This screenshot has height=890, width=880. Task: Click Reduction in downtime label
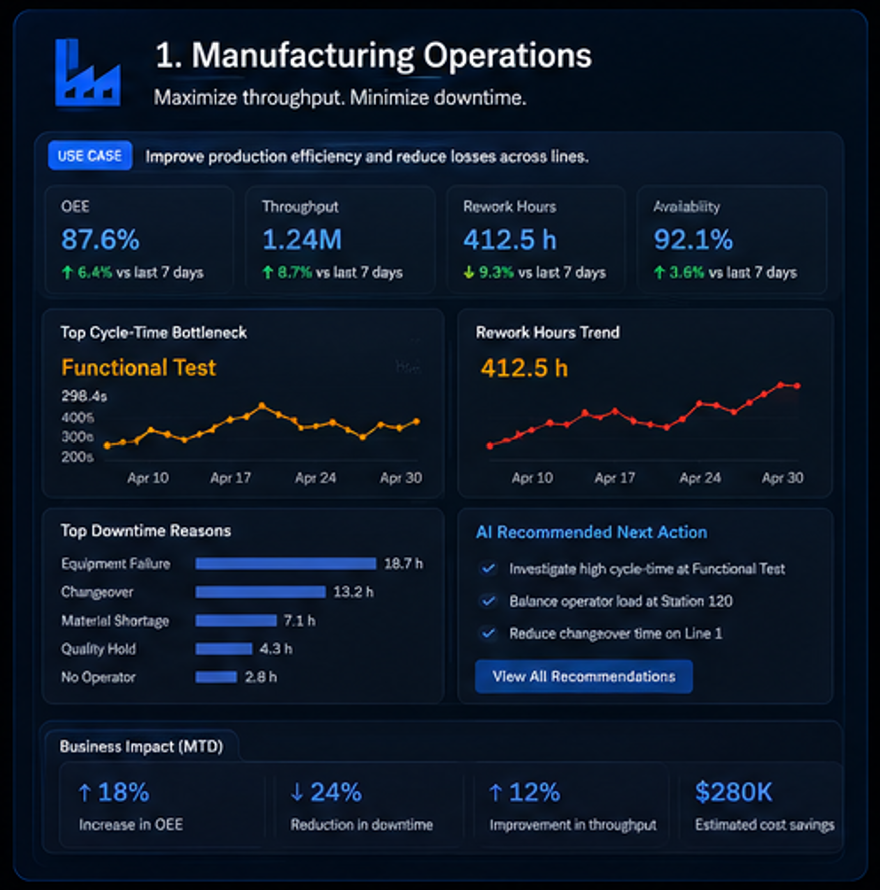pyautogui.click(x=362, y=824)
